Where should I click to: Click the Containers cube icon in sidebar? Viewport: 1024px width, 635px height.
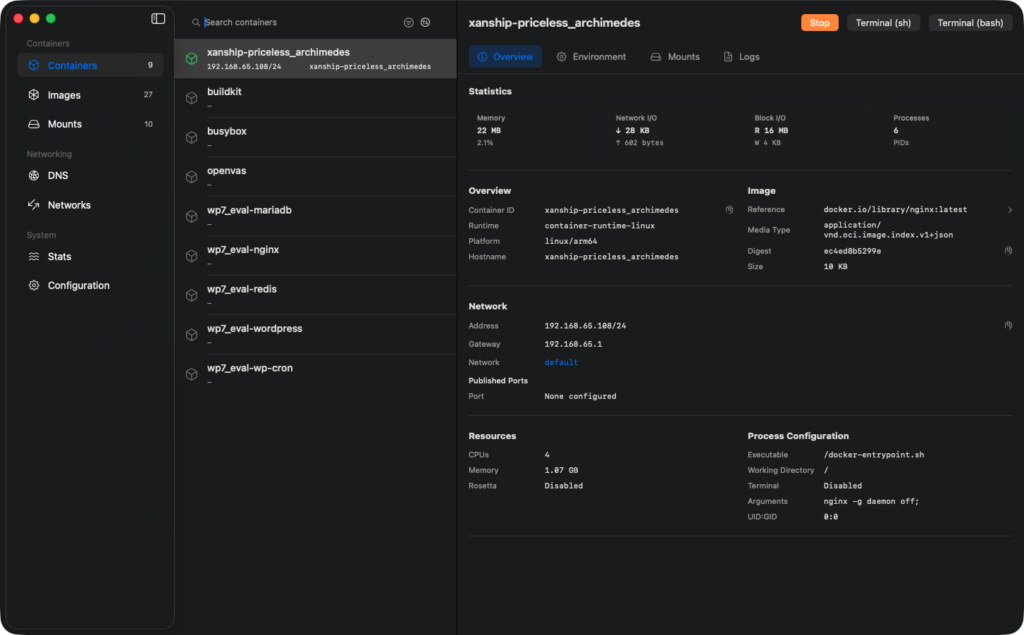[34, 65]
